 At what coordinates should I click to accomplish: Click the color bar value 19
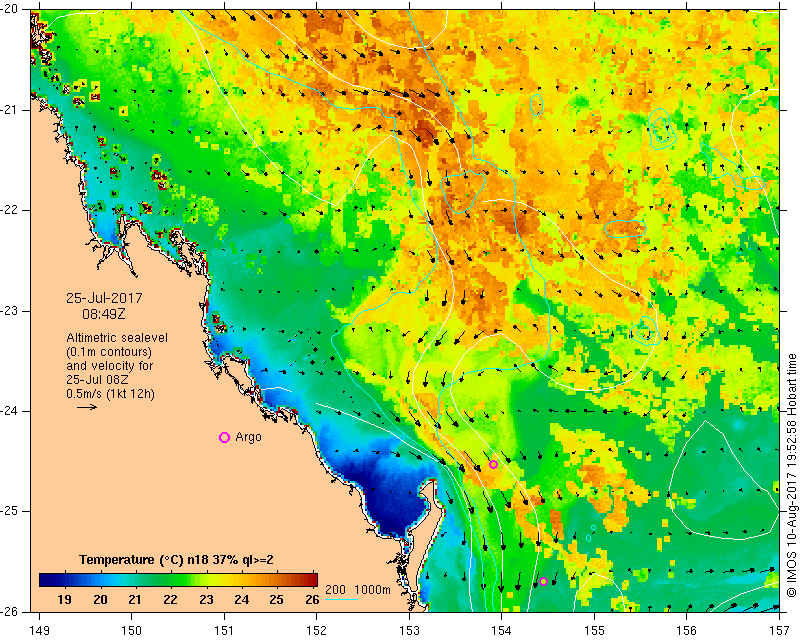[x=64, y=599]
